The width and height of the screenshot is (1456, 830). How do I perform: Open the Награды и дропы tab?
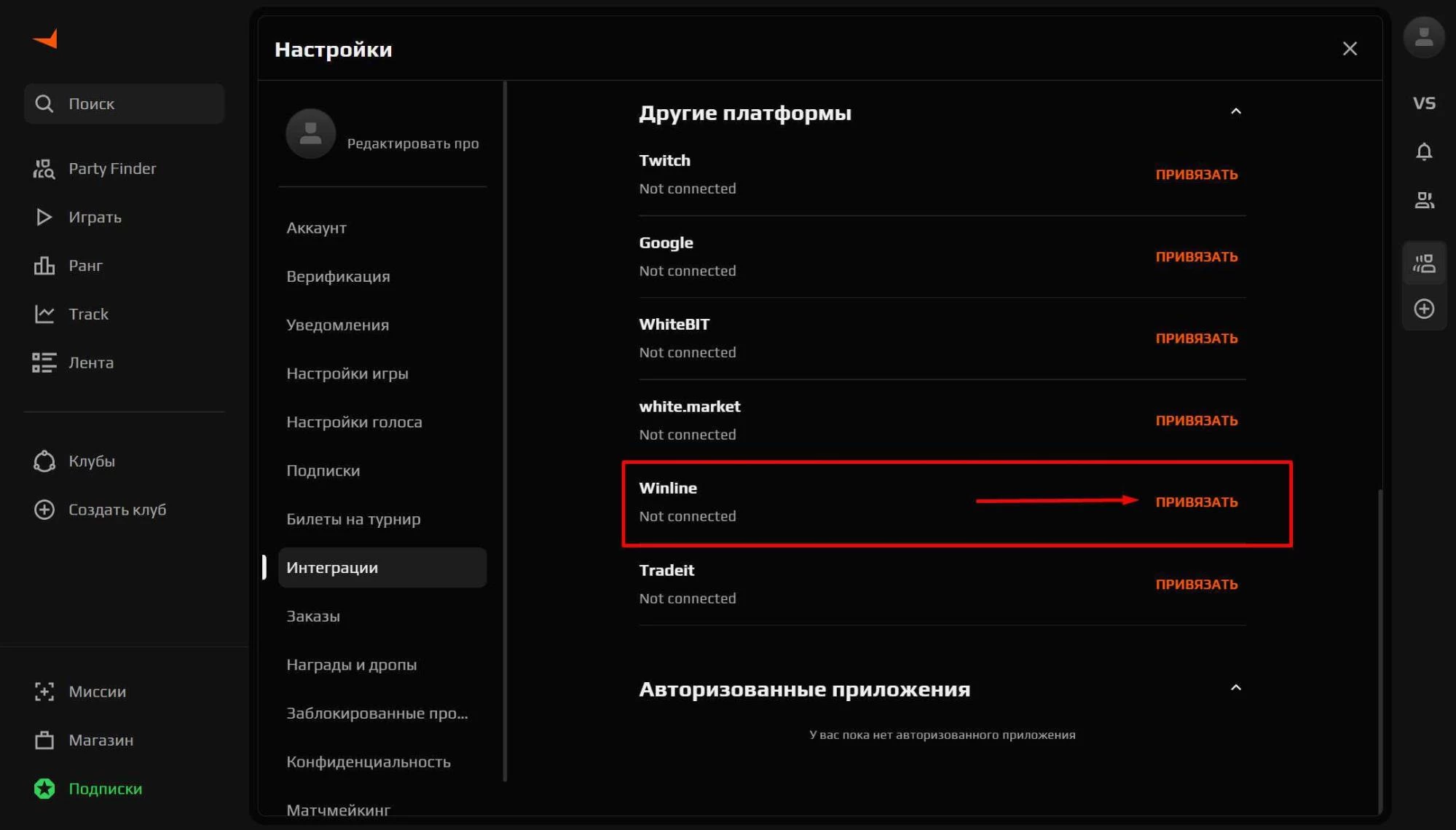pyautogui.click(x=382, y=665)
